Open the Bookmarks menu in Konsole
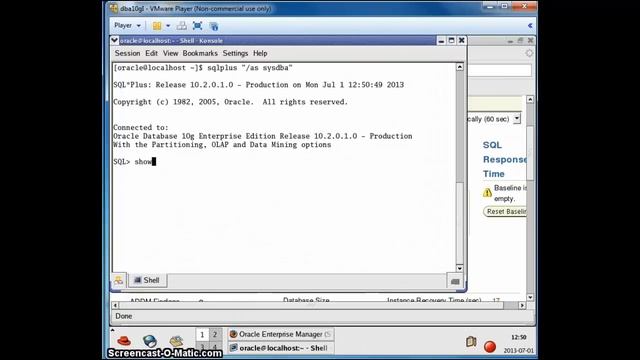This screenshot has height=360, width=640. pyautogui.click(x=200, y=53)
